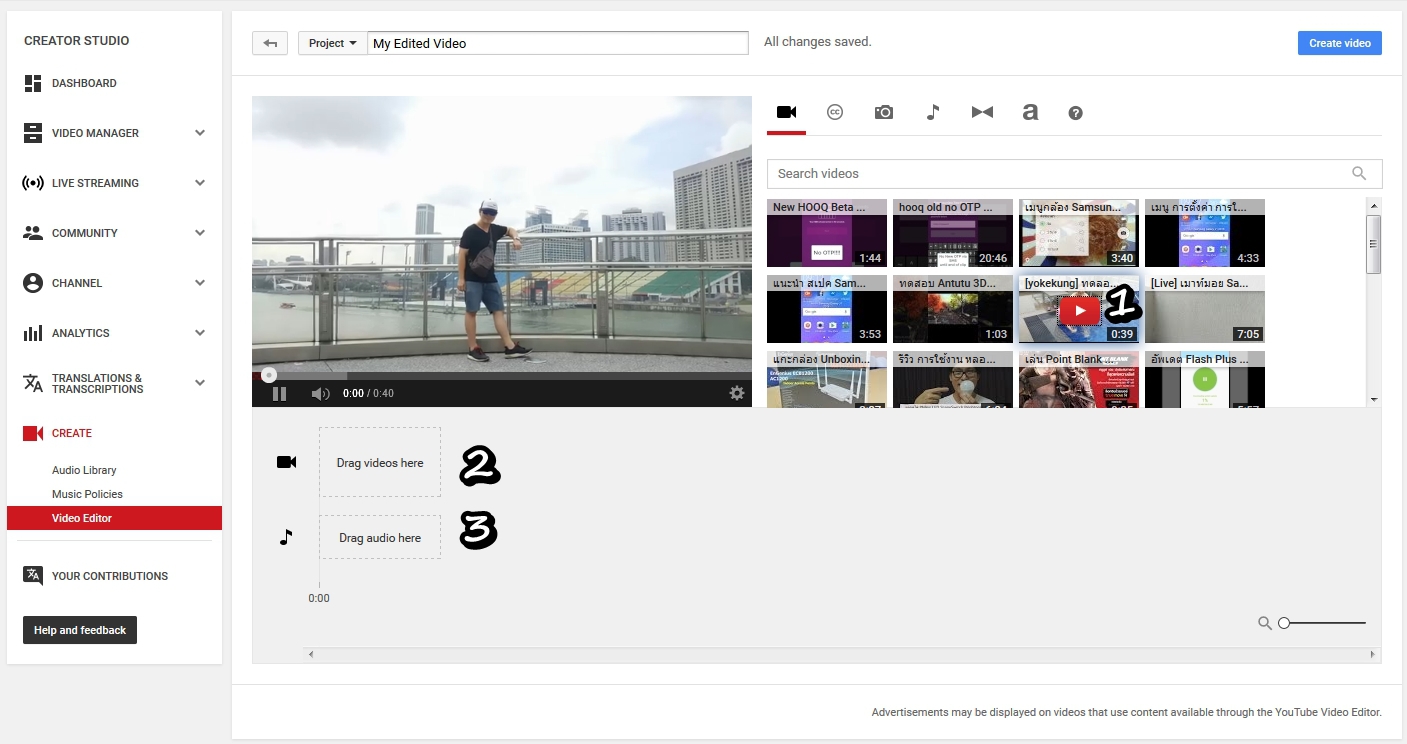Click the red Create camera icon
Image resolution: width=1407 pixels, height=744 pixels.
click(x=33, y=433)
